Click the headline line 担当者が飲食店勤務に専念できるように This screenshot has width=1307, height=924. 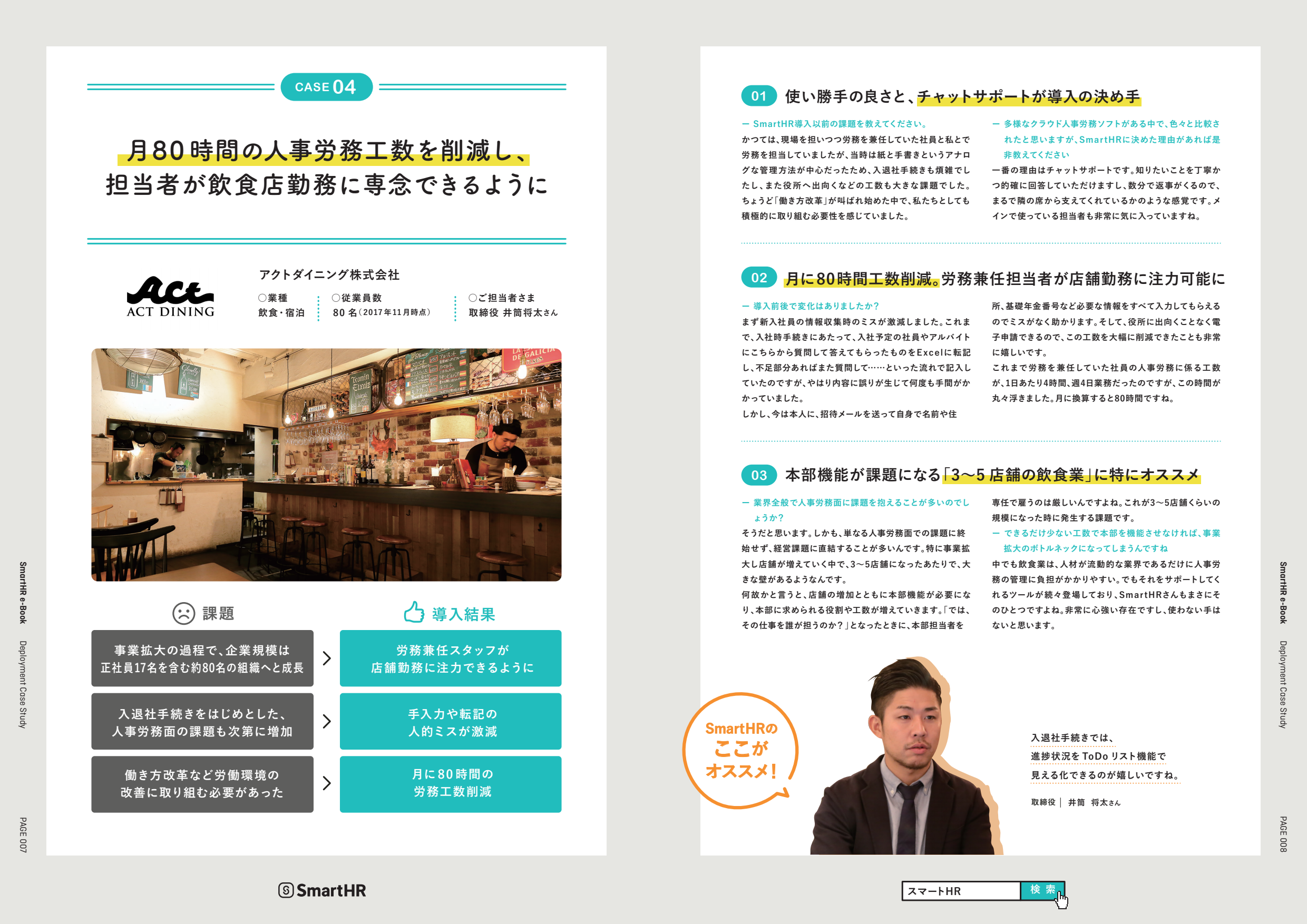click(327, 185)
